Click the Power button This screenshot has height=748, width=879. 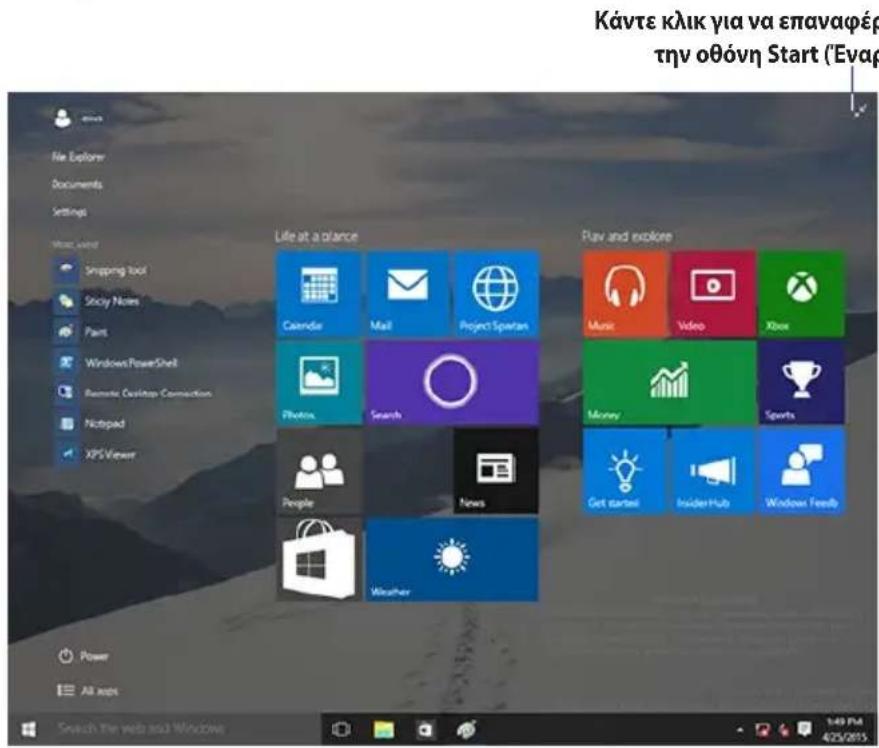pos(83,656)
